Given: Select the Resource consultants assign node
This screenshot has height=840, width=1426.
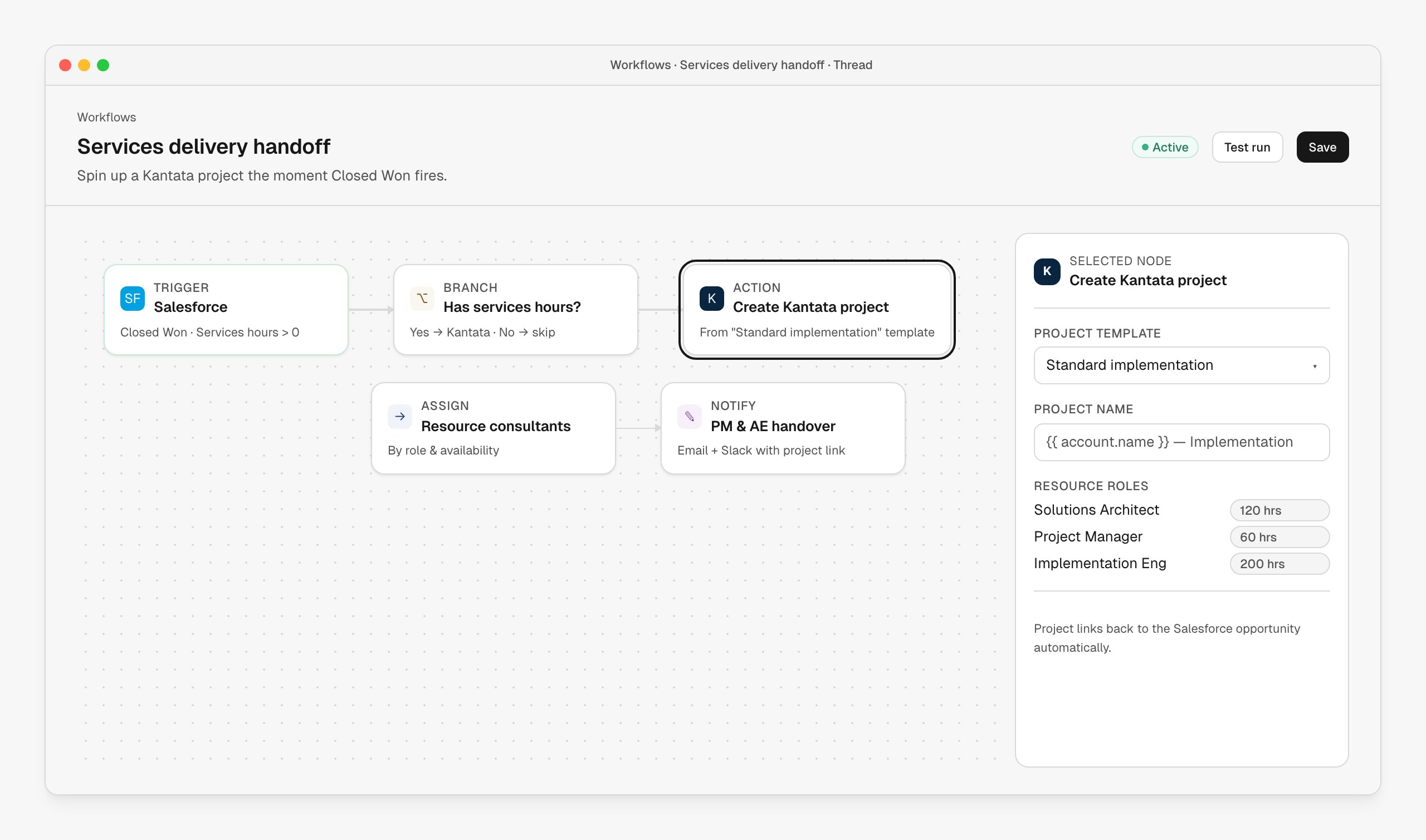Looking at the screenshot, I should click(494, 428).
